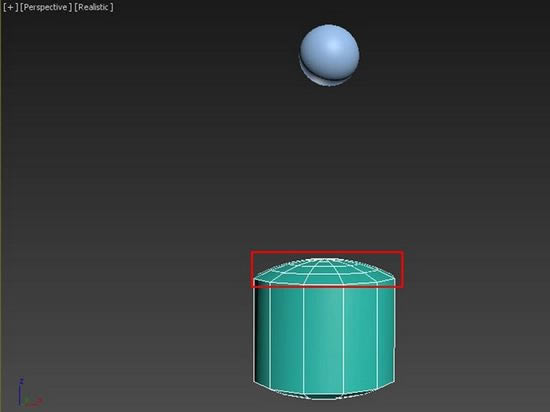This screenshot has width=550, height=412.
Task: Select the blue sphere object
Action: click(x=329, y=55)
